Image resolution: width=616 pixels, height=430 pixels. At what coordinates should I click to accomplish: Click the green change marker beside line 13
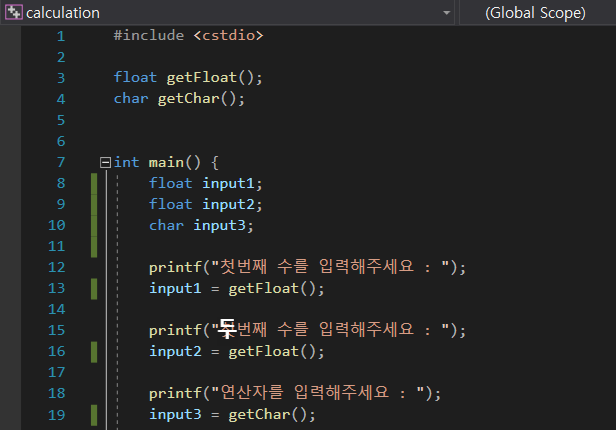(94, 289)
